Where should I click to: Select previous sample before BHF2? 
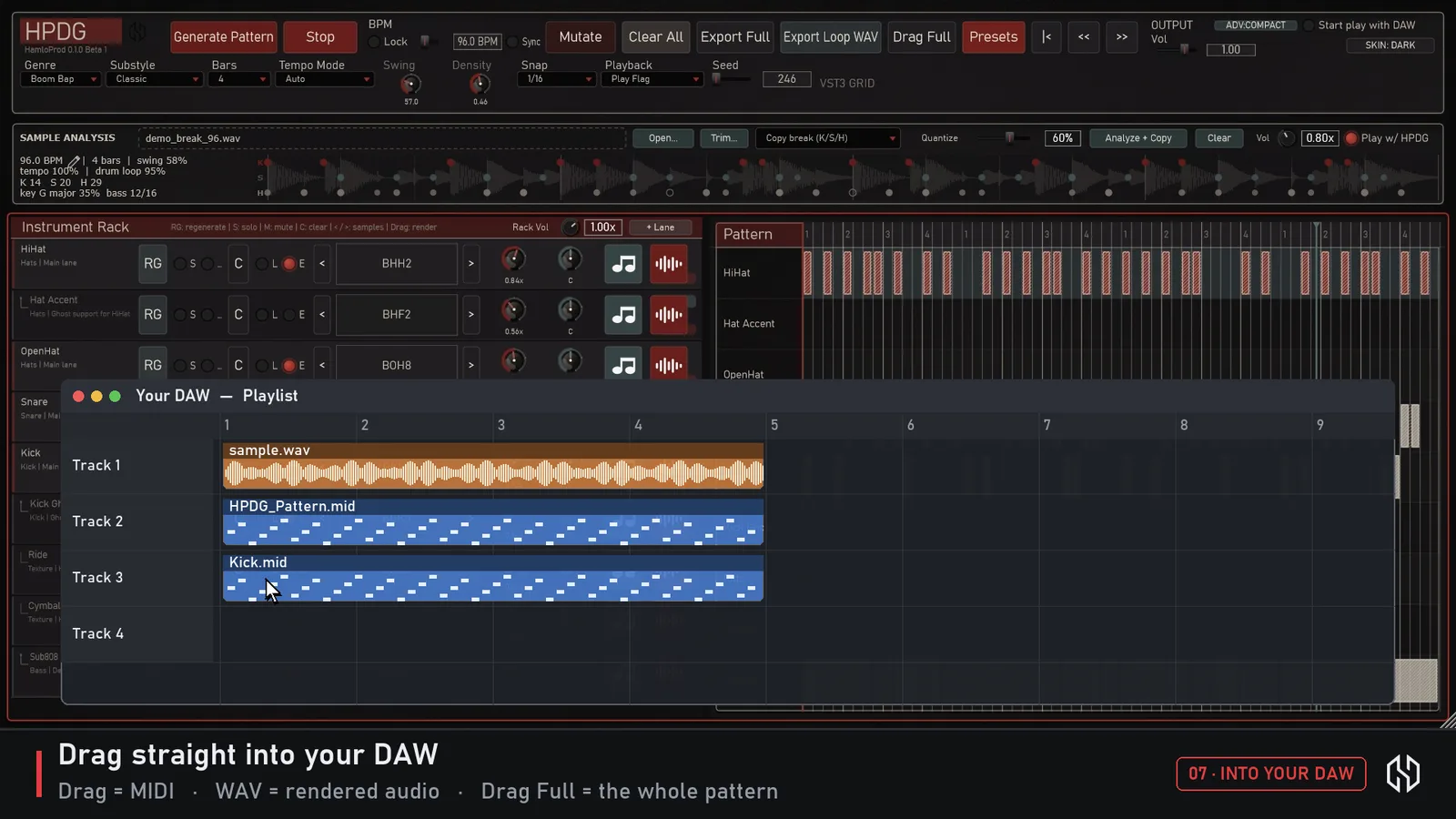[x=322, y=315]
